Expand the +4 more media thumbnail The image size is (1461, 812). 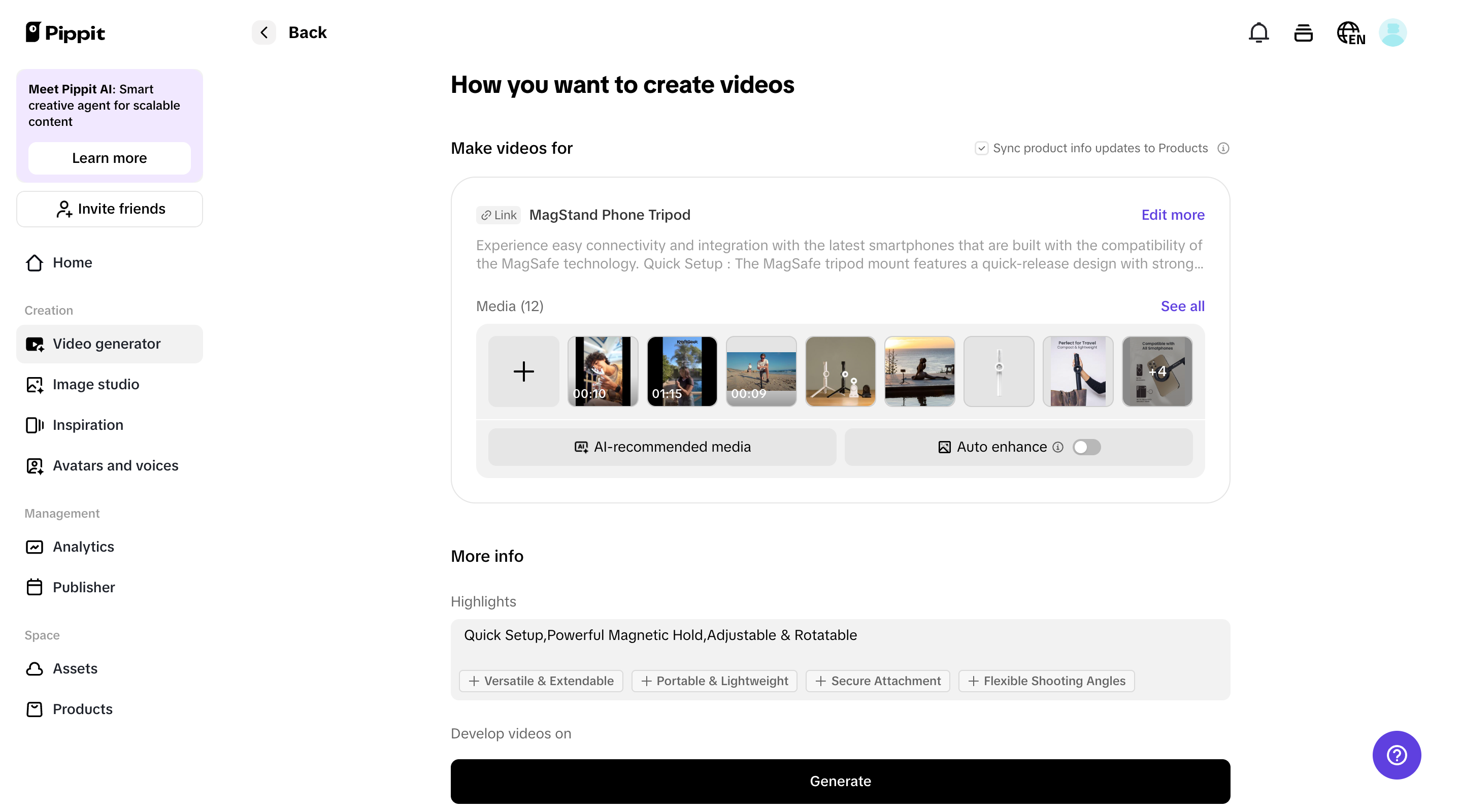1156,371
